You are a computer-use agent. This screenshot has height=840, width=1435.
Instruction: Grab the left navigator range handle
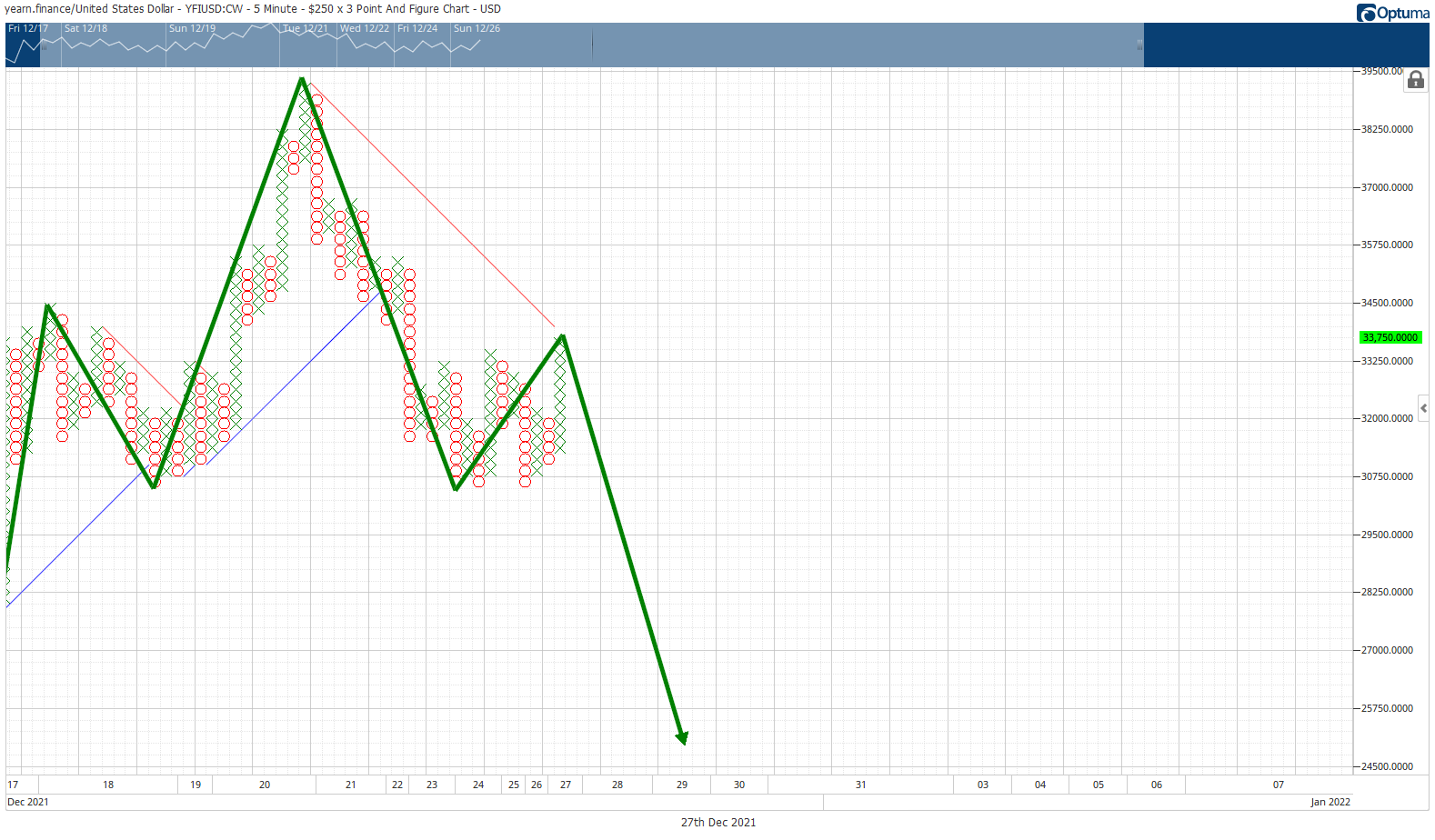point(44,45)
